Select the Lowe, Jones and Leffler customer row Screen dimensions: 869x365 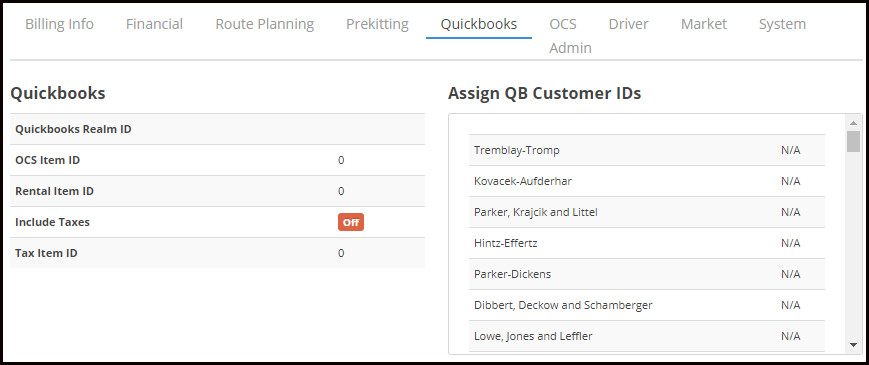pos(647,336)
